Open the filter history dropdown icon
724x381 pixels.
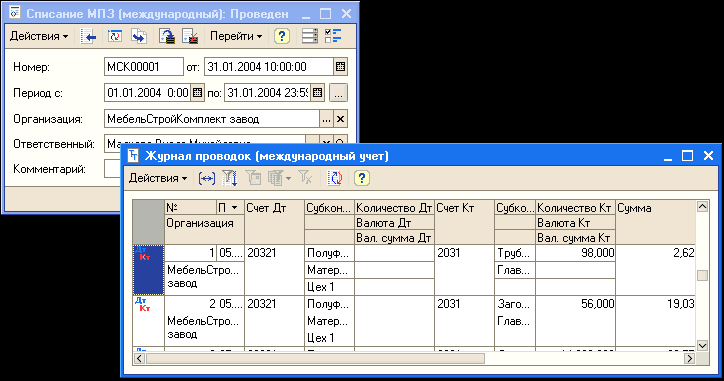coord(279,178)
